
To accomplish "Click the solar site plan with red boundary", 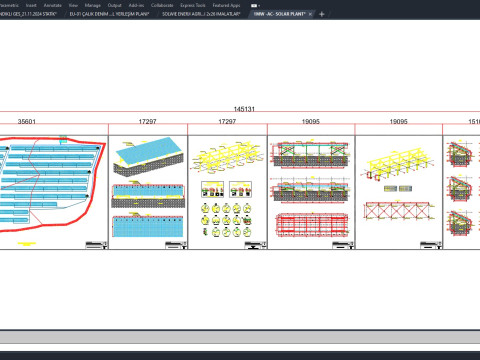I will pyautogui.click(x=53, y=184).
